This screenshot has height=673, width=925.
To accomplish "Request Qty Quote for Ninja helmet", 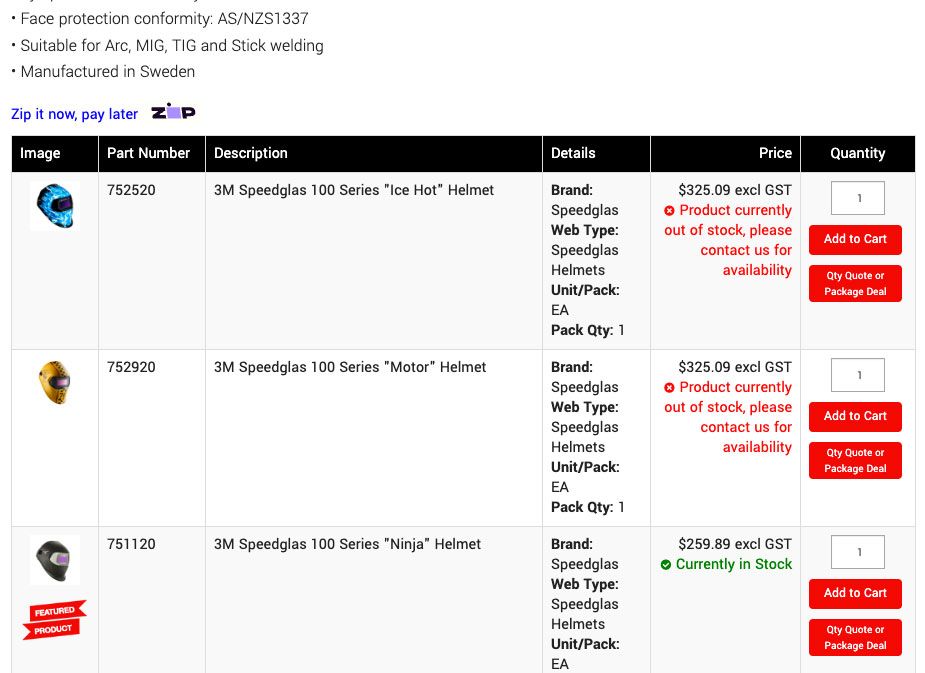I will pyautogui.click(x=855, y=637).
